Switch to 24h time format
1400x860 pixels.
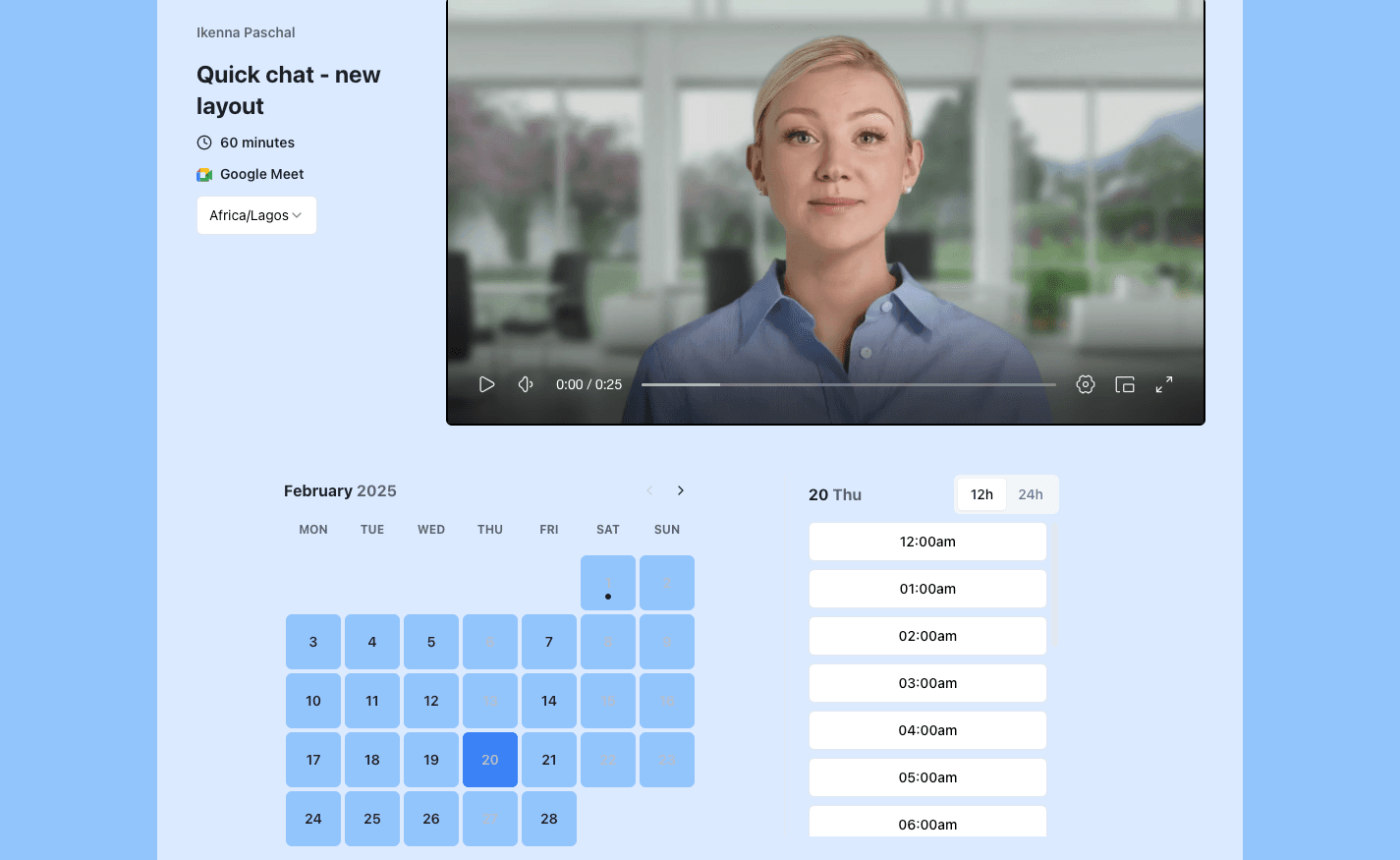click(1030, 494)
